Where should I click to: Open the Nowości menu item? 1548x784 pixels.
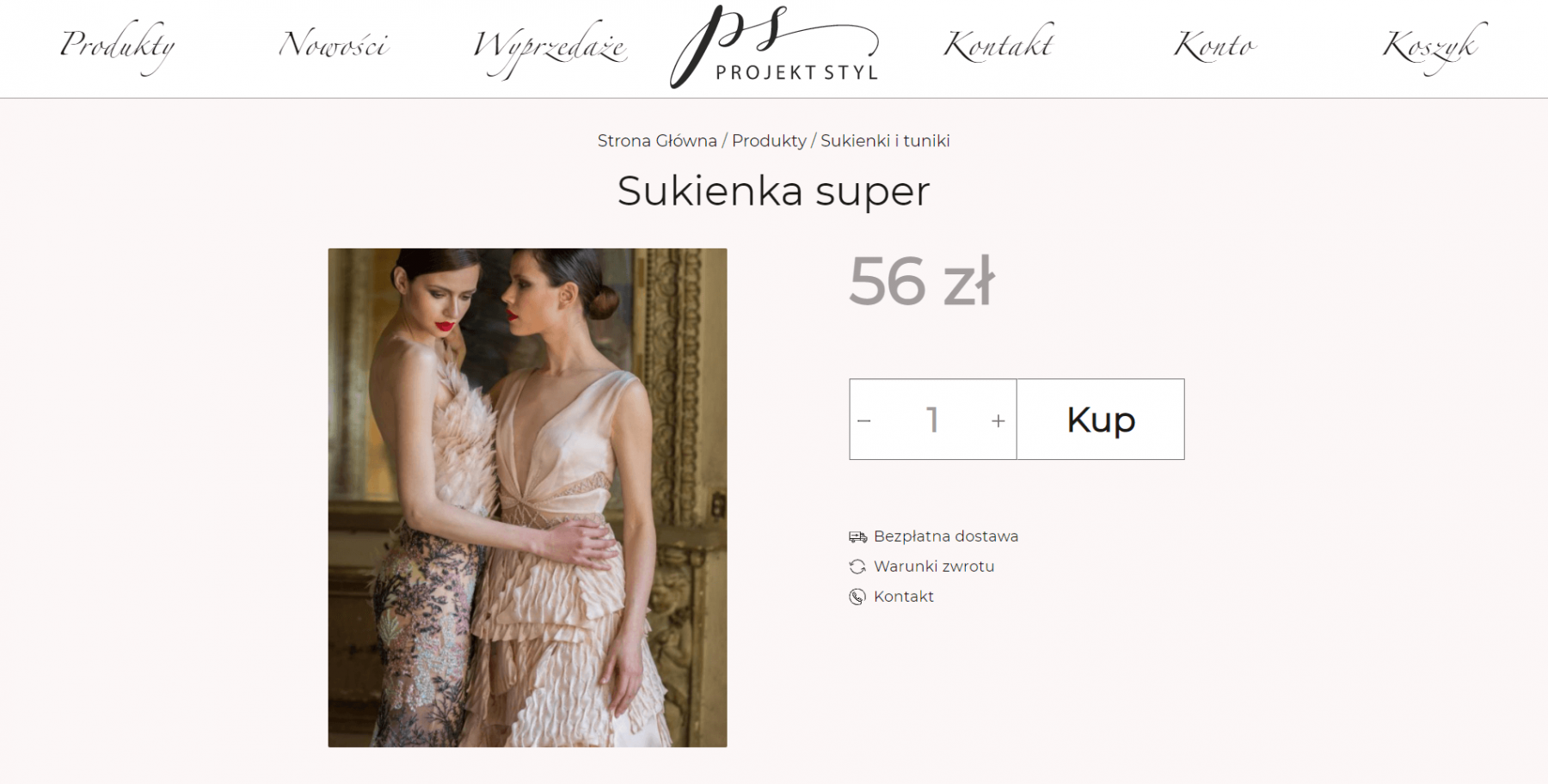[334, 44]
